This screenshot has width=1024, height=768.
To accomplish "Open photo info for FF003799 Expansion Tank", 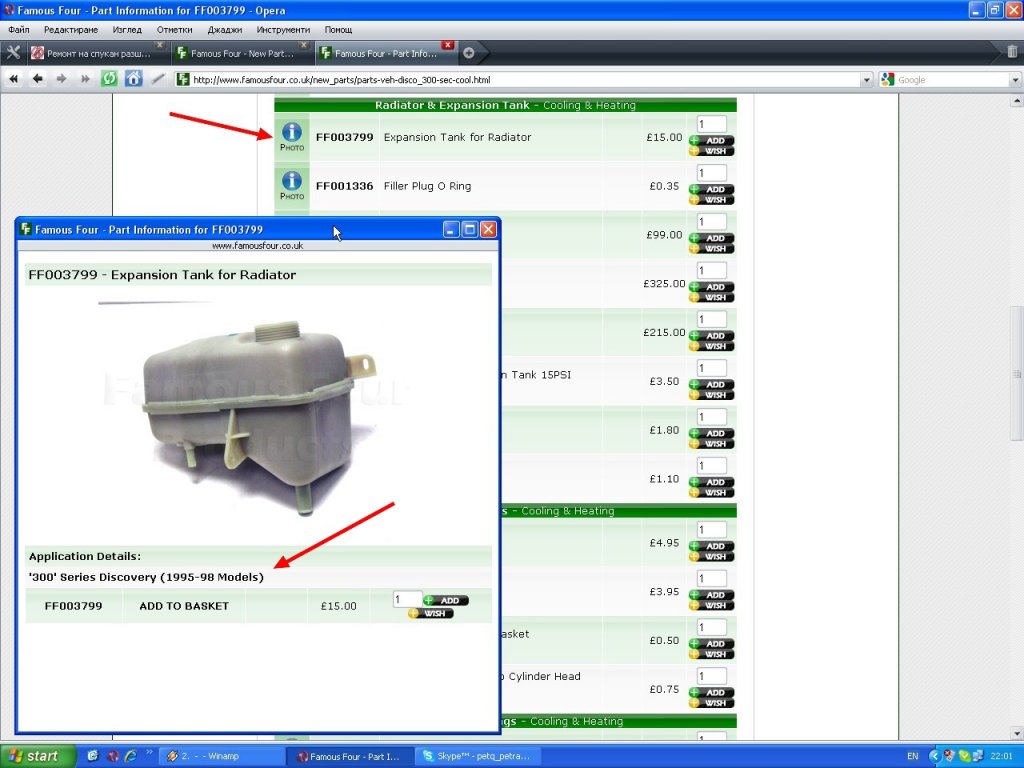I will [291, 136].
